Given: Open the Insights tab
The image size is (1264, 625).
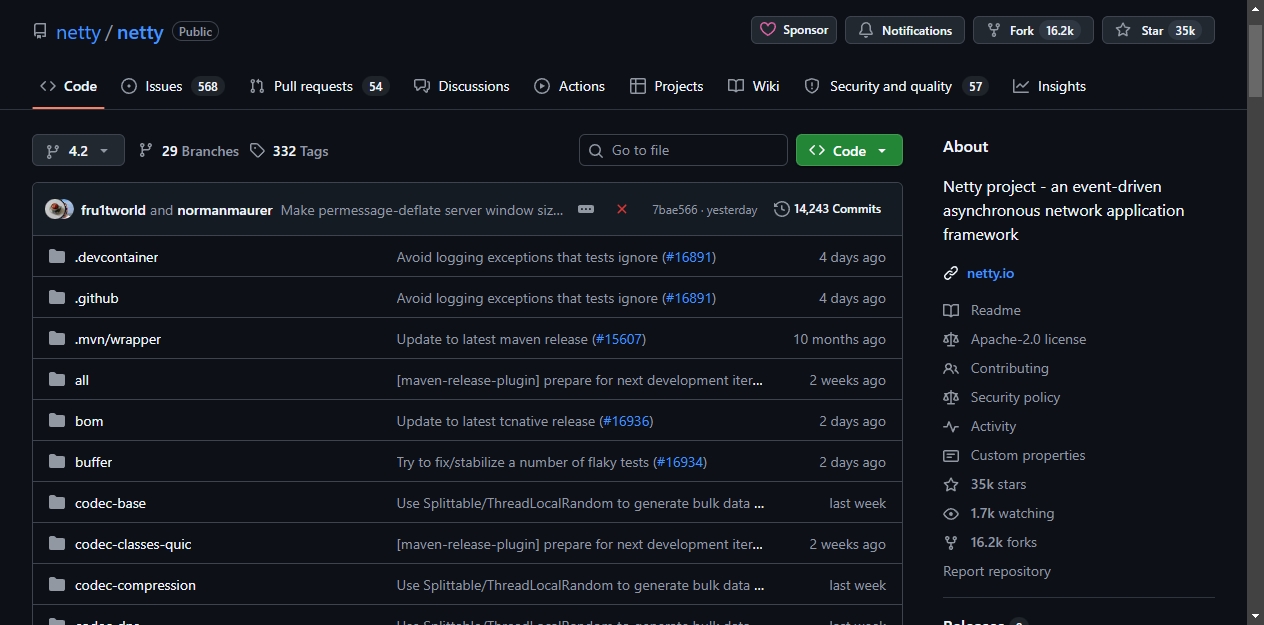Looking at the screenshot, I should pyautogui.click(x=1049, y=86).
